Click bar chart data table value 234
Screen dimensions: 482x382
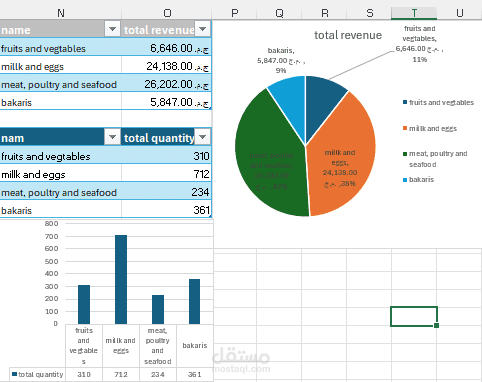click(158, 374)
